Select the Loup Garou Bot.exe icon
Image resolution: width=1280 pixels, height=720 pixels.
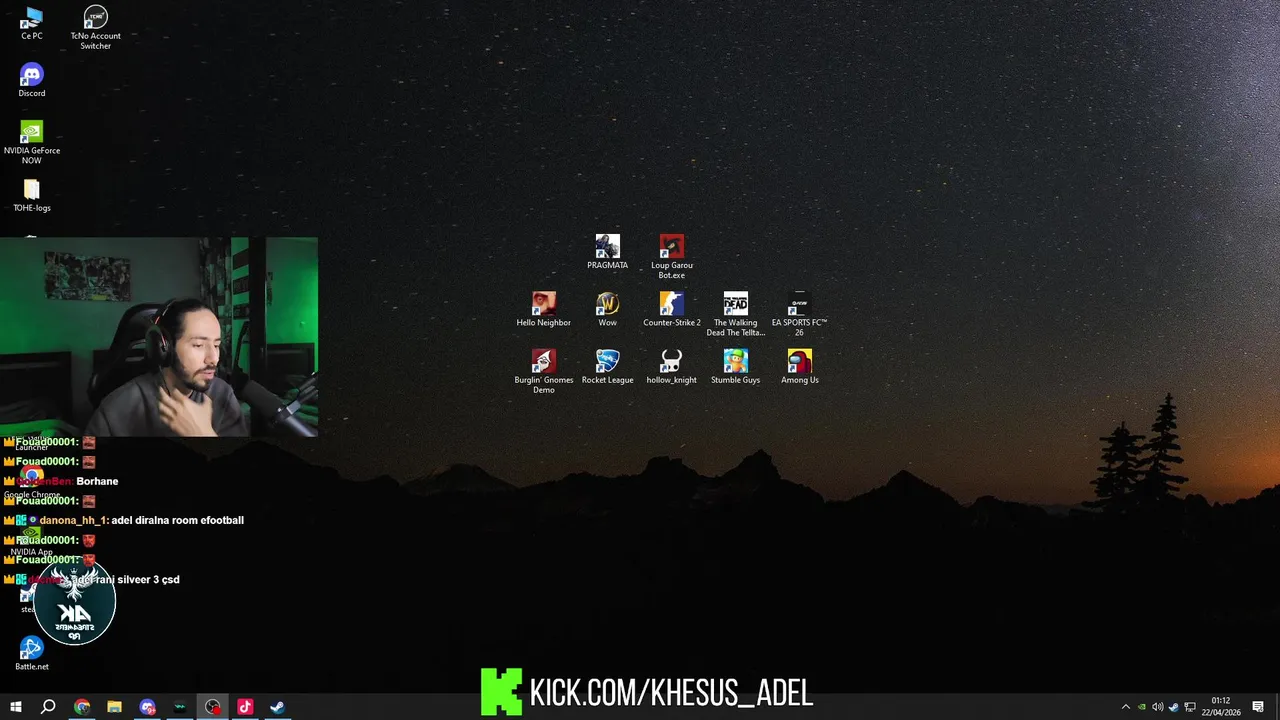point(672,258)
